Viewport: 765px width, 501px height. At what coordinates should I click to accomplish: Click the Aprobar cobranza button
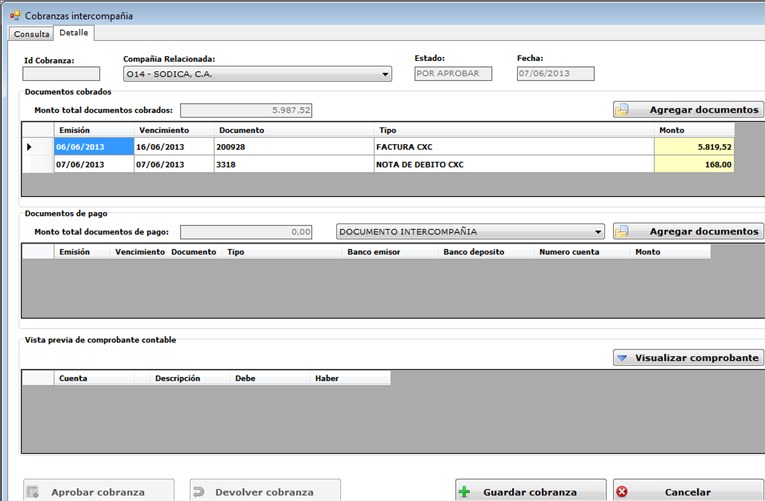pos(99,491)
